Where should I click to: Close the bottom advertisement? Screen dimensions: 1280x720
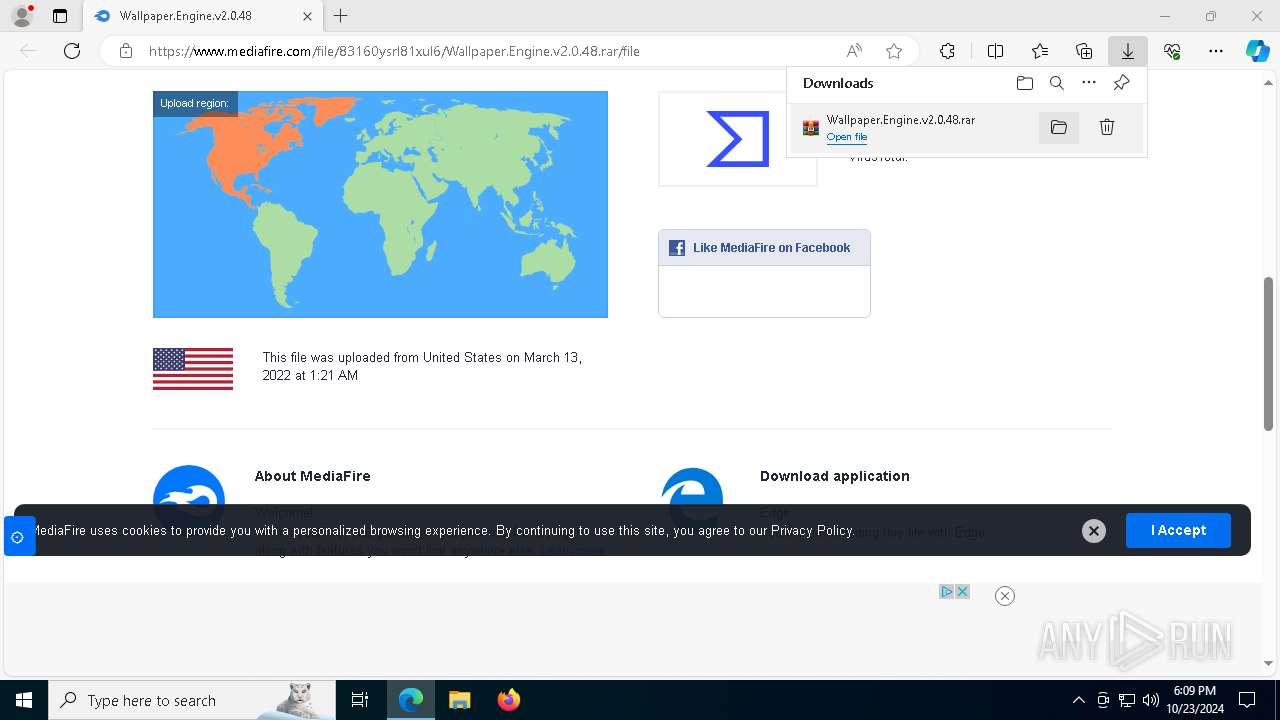point(1005,596)
